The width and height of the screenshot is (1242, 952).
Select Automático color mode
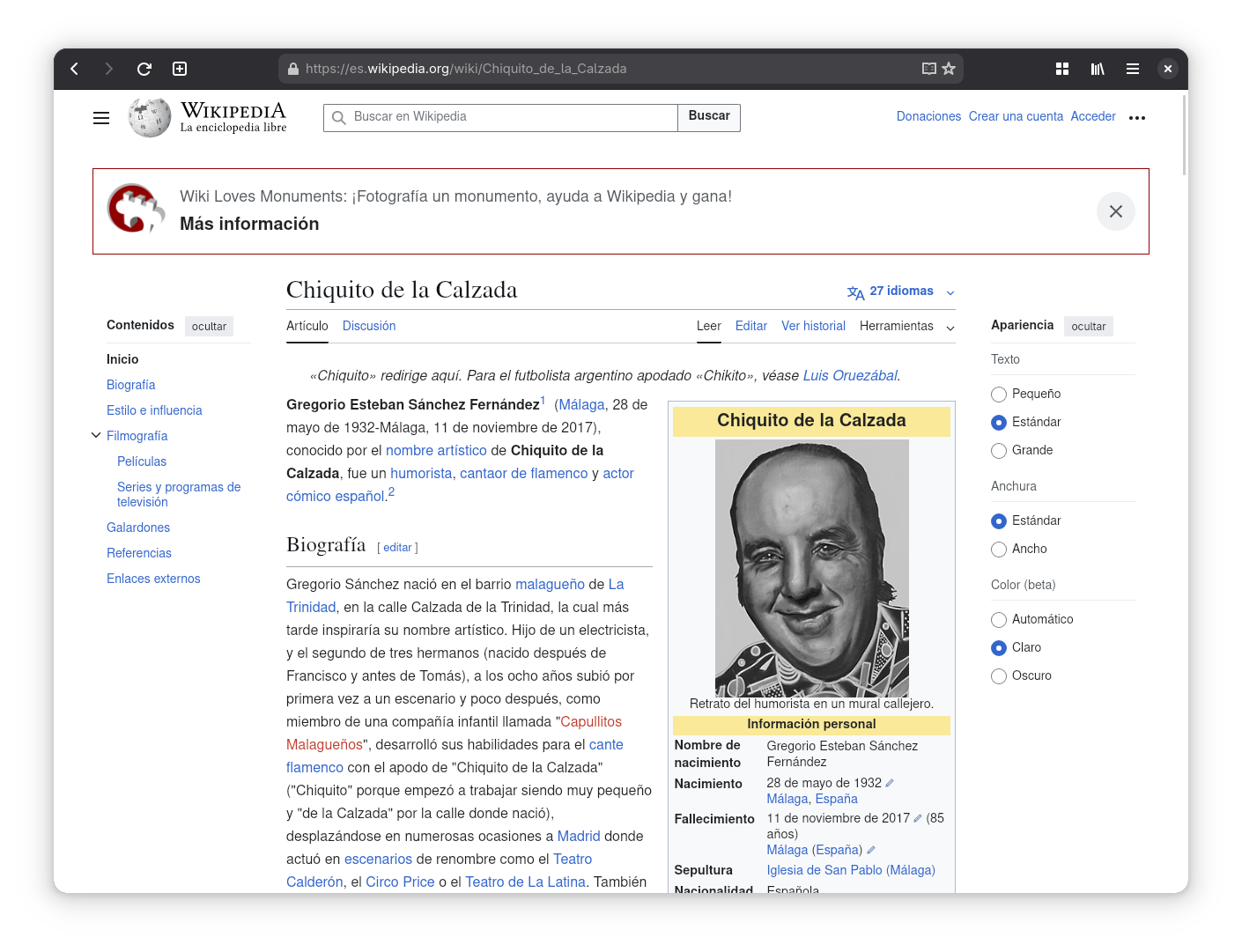click(999, 620)
